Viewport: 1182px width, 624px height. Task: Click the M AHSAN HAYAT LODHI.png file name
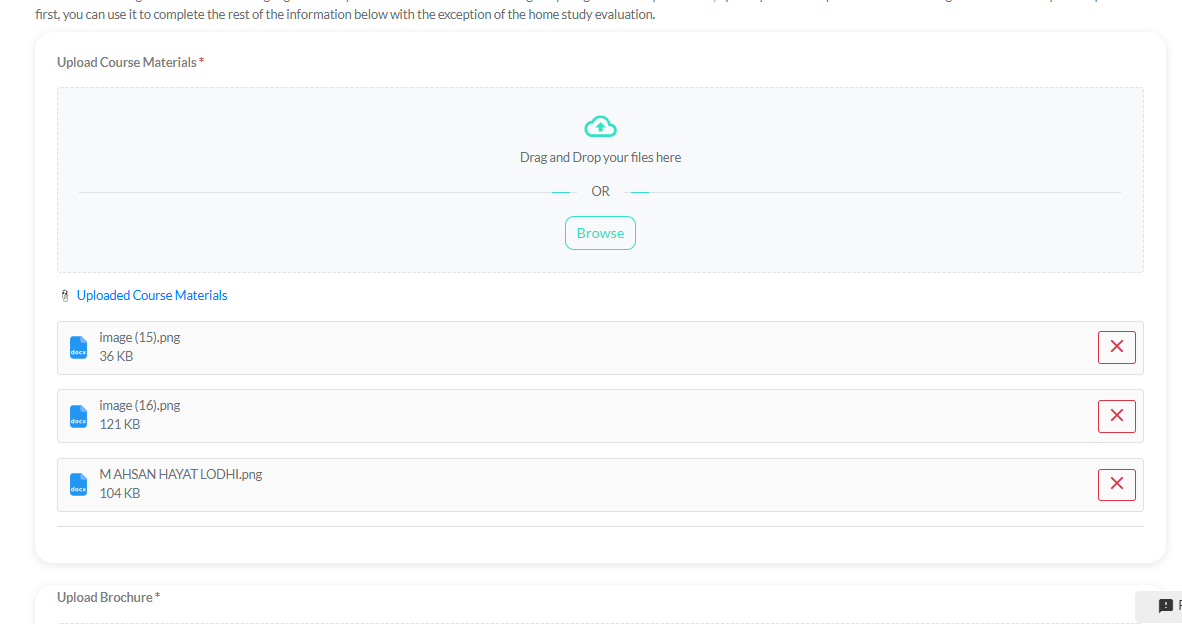[180, 474]
